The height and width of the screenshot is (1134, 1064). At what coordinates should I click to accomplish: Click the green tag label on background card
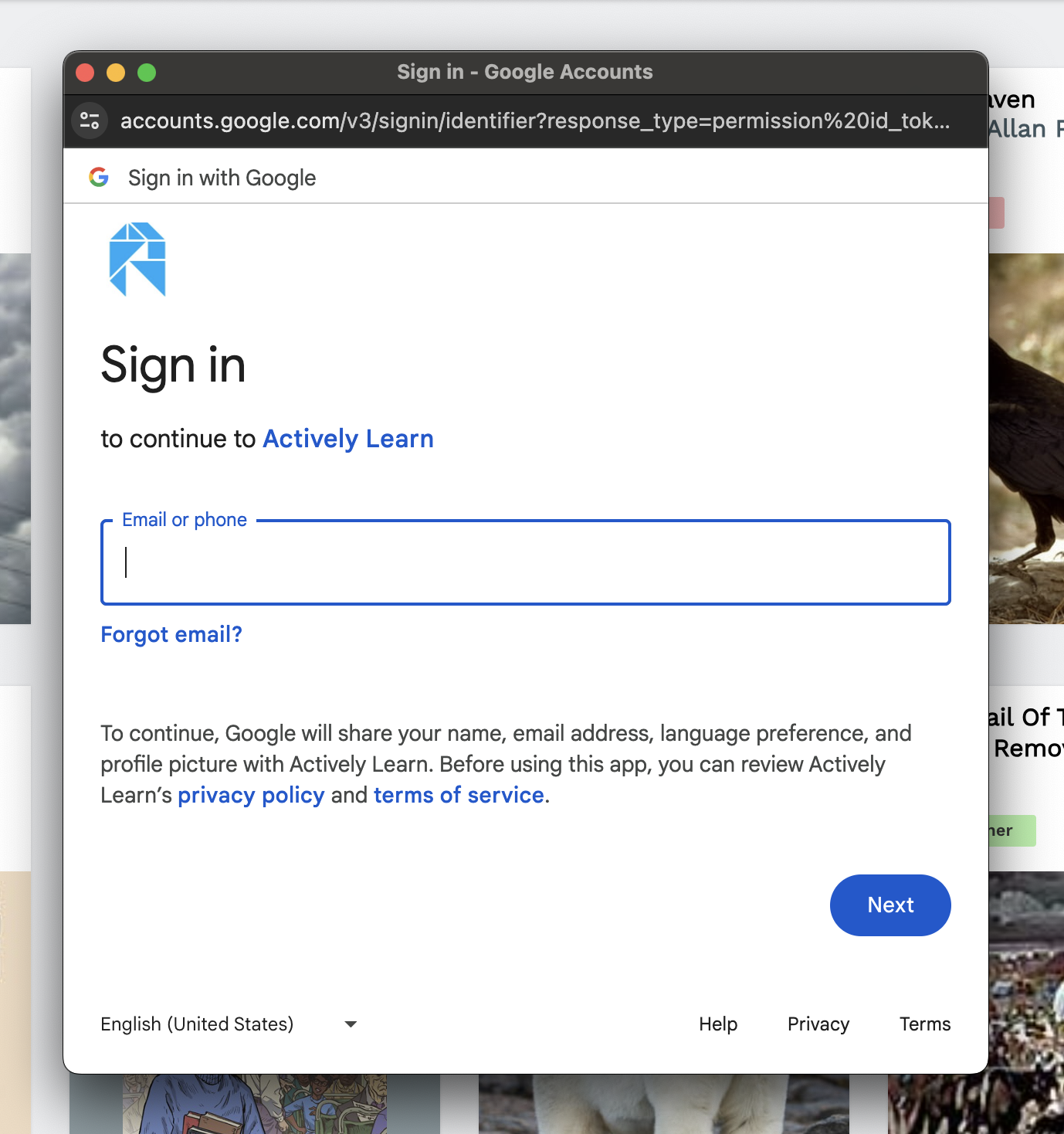tap(1012, 830)
